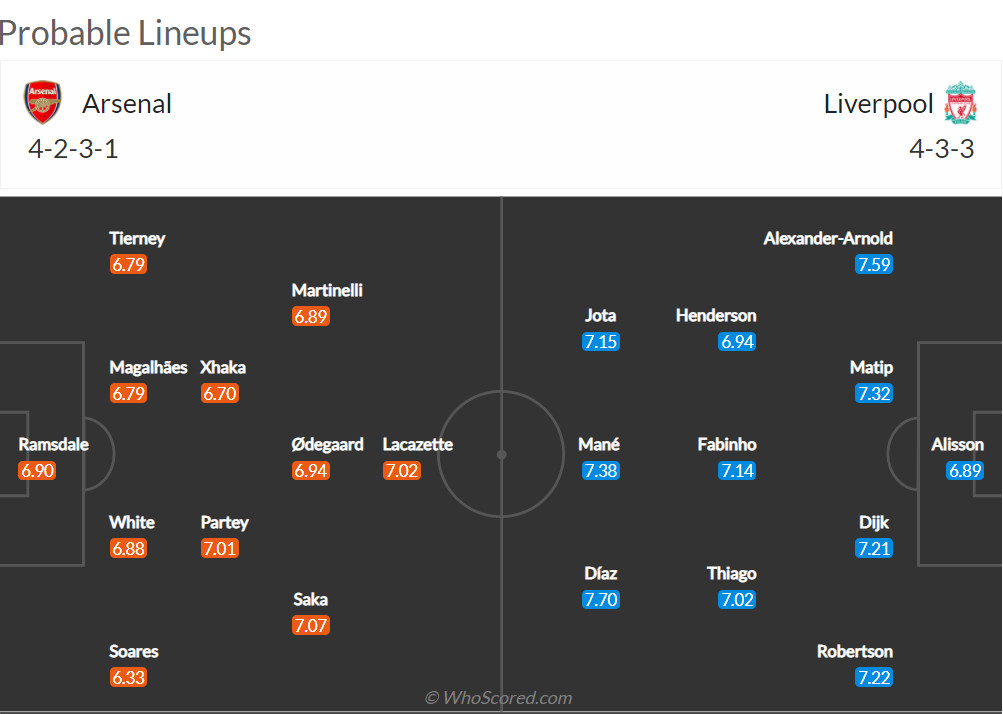
Task: Open the Arsenal team name link
Action: [127, 104]
